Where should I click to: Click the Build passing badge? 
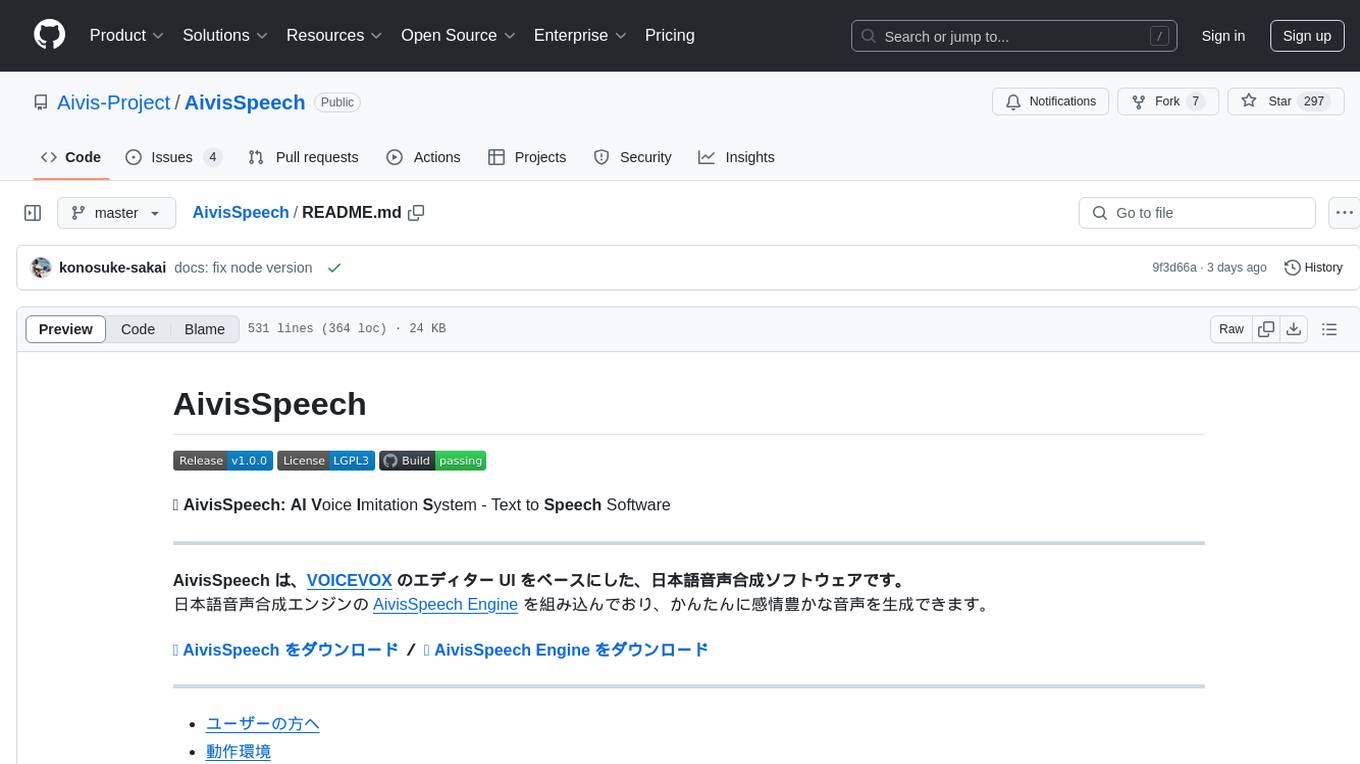coord(432,460)
